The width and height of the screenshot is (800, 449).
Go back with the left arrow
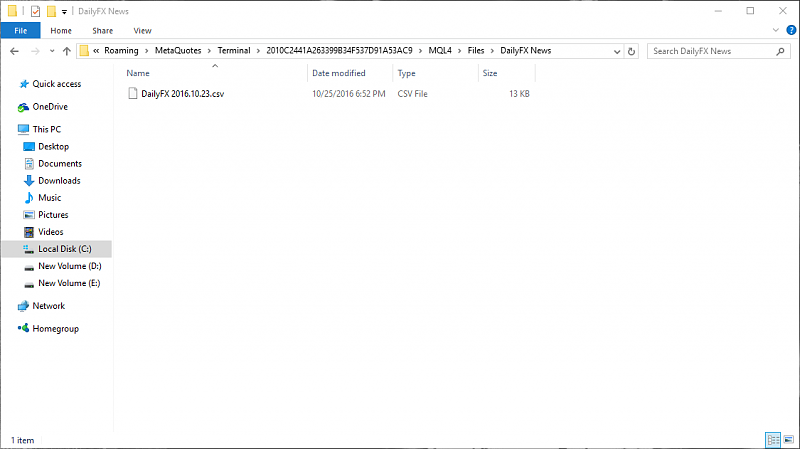14,51
